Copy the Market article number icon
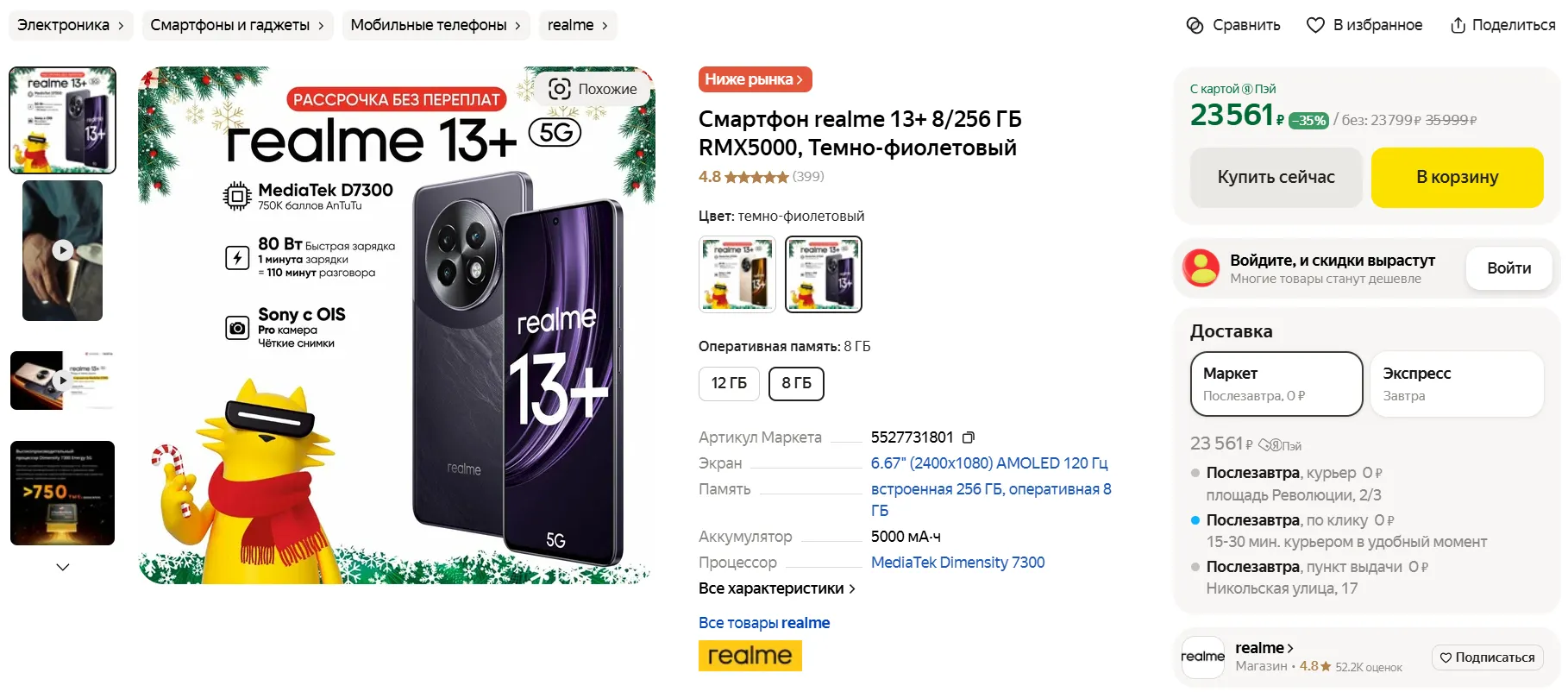The image size is (1568, 692). tap(969, 437)
